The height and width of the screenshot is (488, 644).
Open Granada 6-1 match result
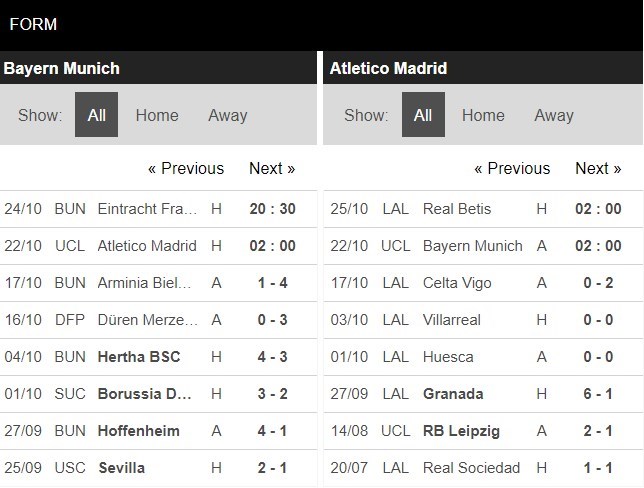[x=483, y=394]
